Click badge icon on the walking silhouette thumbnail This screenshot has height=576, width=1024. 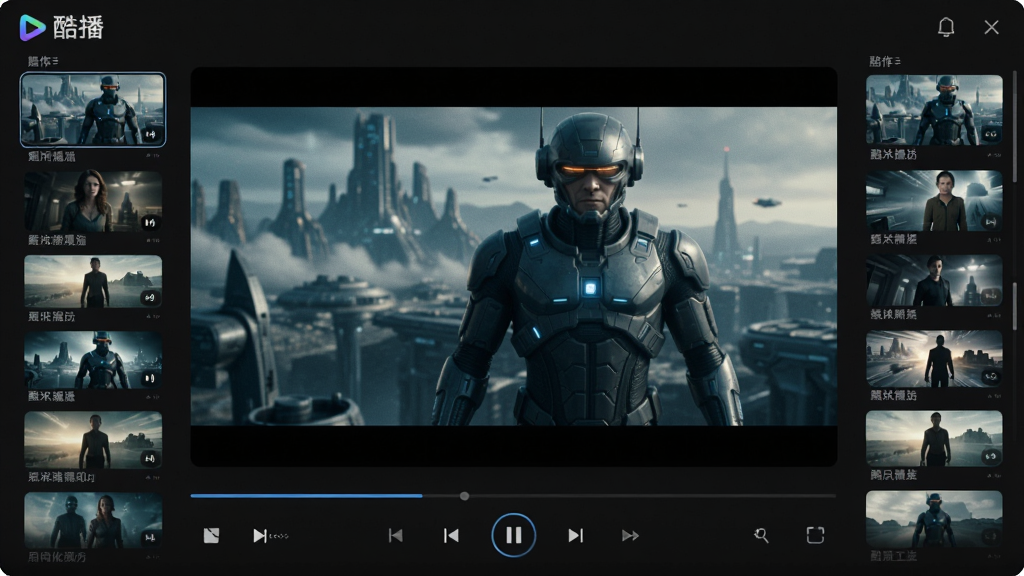991,377
